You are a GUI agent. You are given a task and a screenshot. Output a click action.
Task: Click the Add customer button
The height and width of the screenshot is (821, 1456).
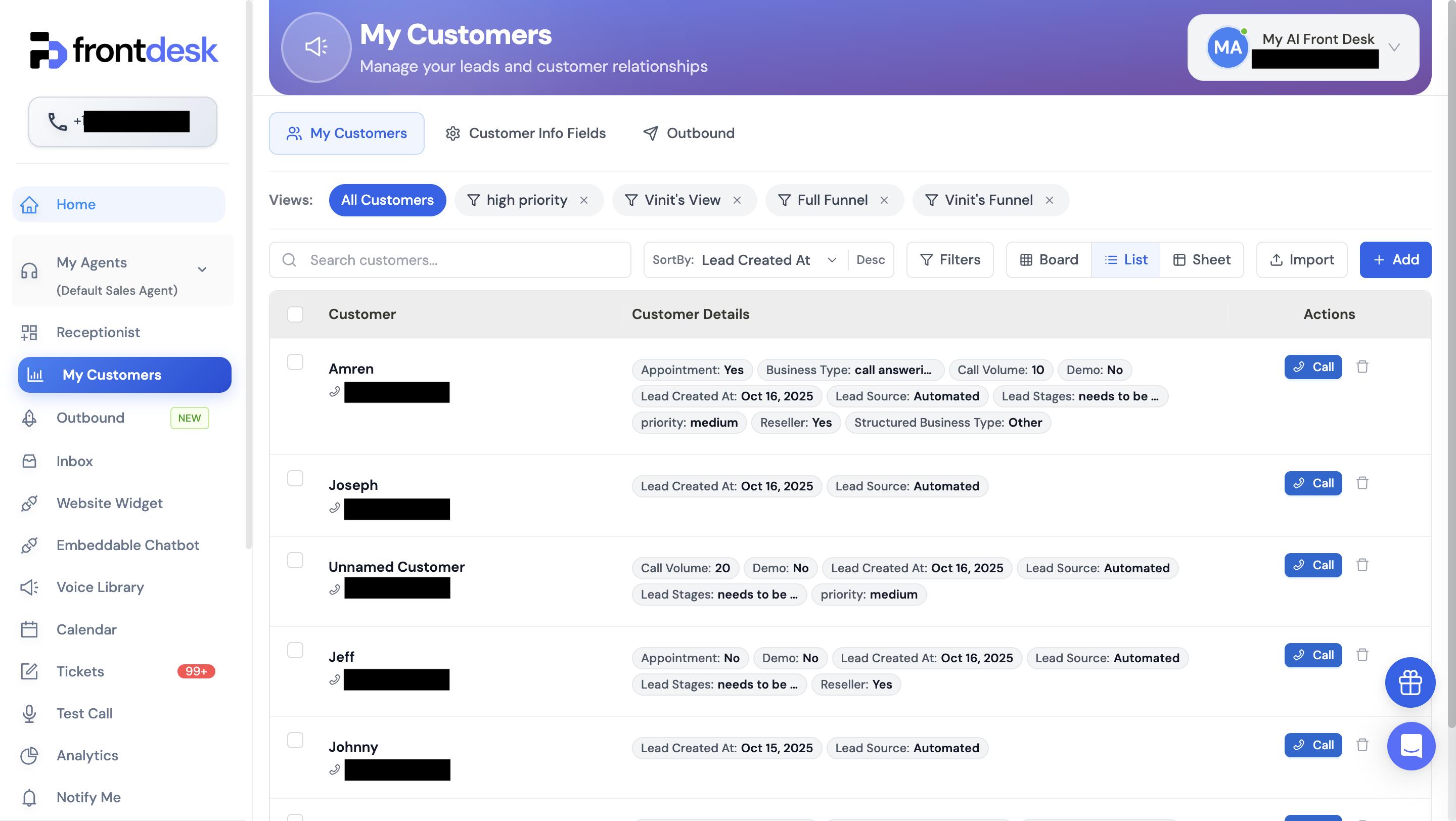(x=1395, y=260)
